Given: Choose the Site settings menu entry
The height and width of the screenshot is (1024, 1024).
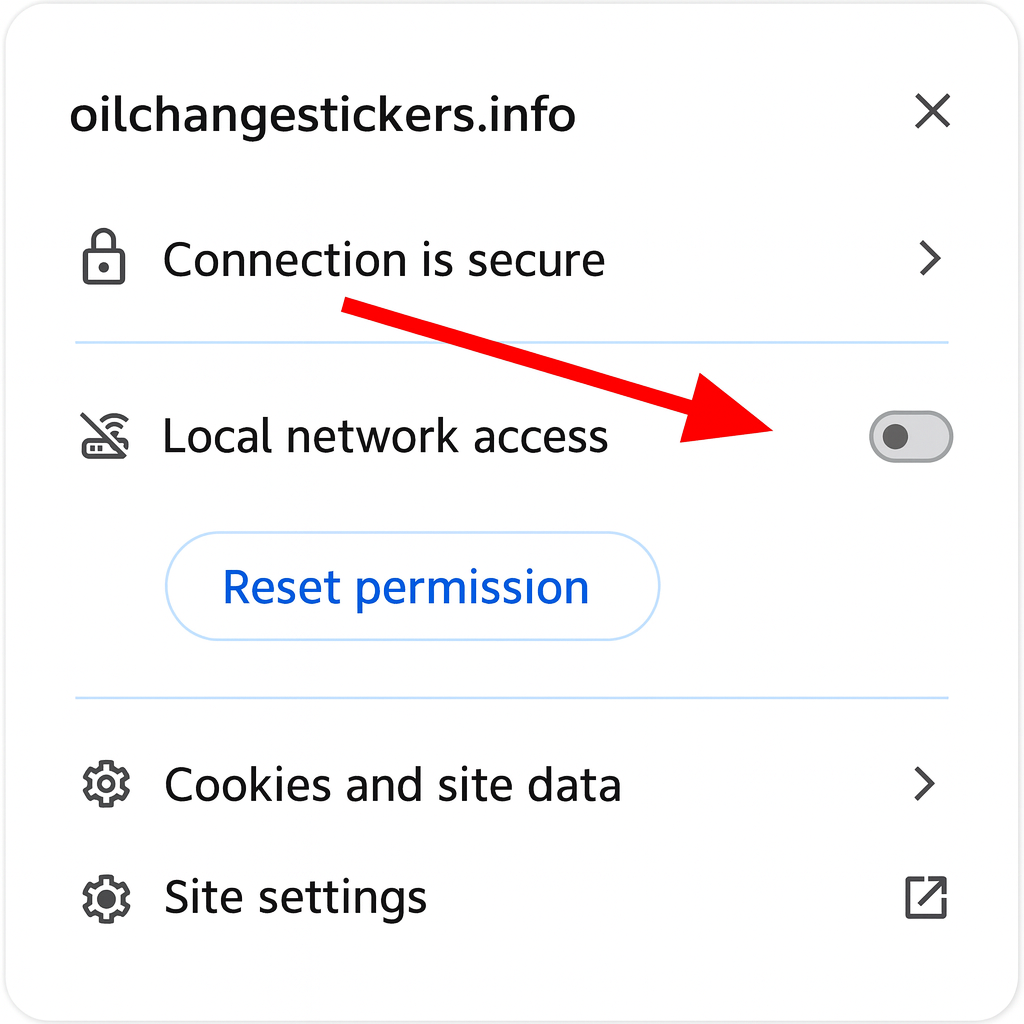Looking at the screenshot, I should (296, 897).
